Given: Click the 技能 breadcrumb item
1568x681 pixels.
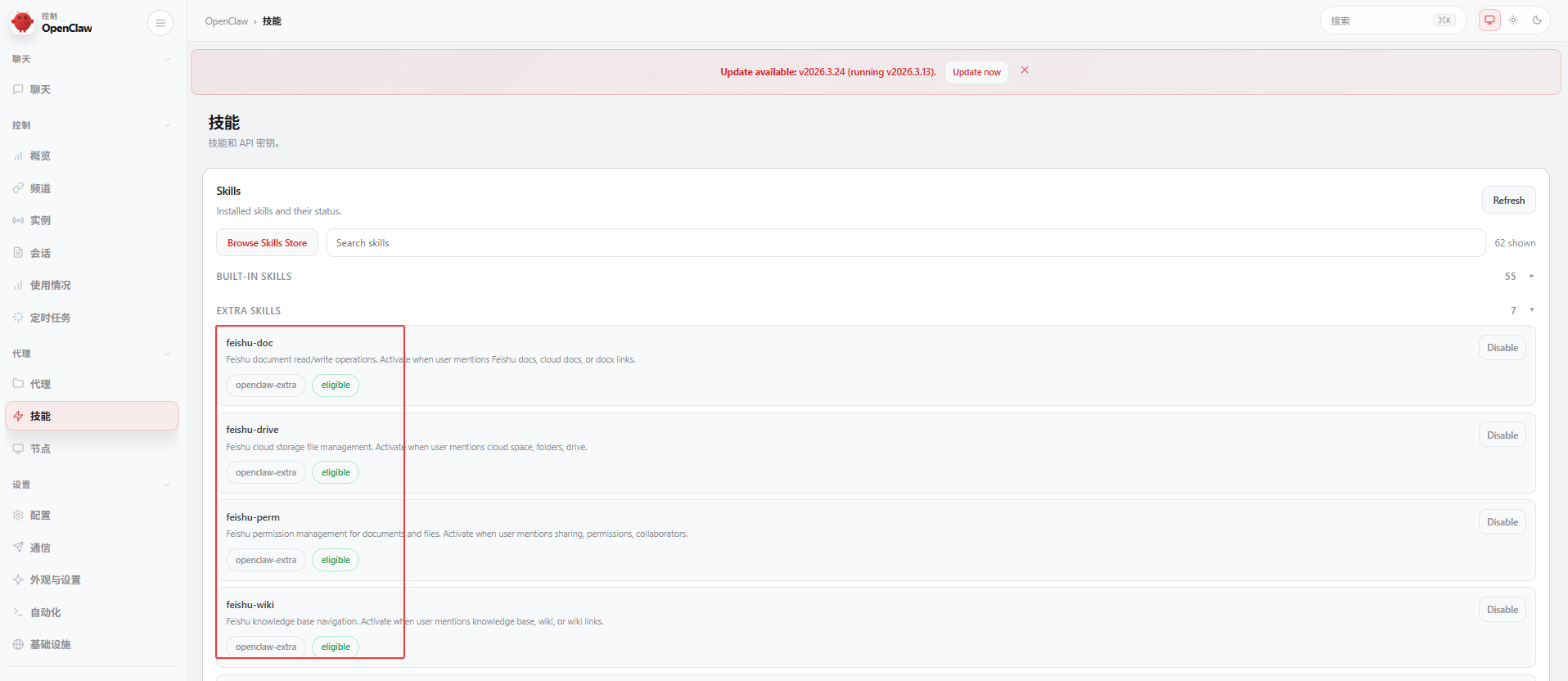Looking at the screenshot, I should (272, 21).
